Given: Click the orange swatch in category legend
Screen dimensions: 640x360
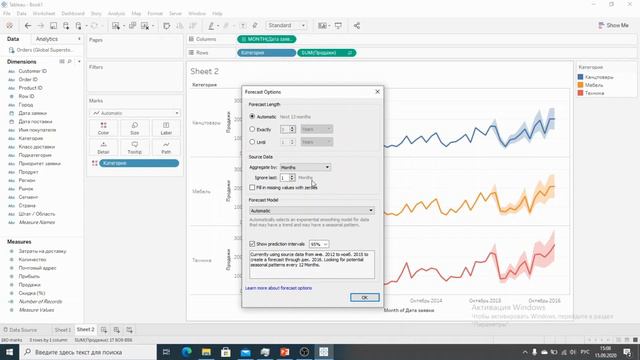Looking at the screenshot, I should (x=580, y=85).
